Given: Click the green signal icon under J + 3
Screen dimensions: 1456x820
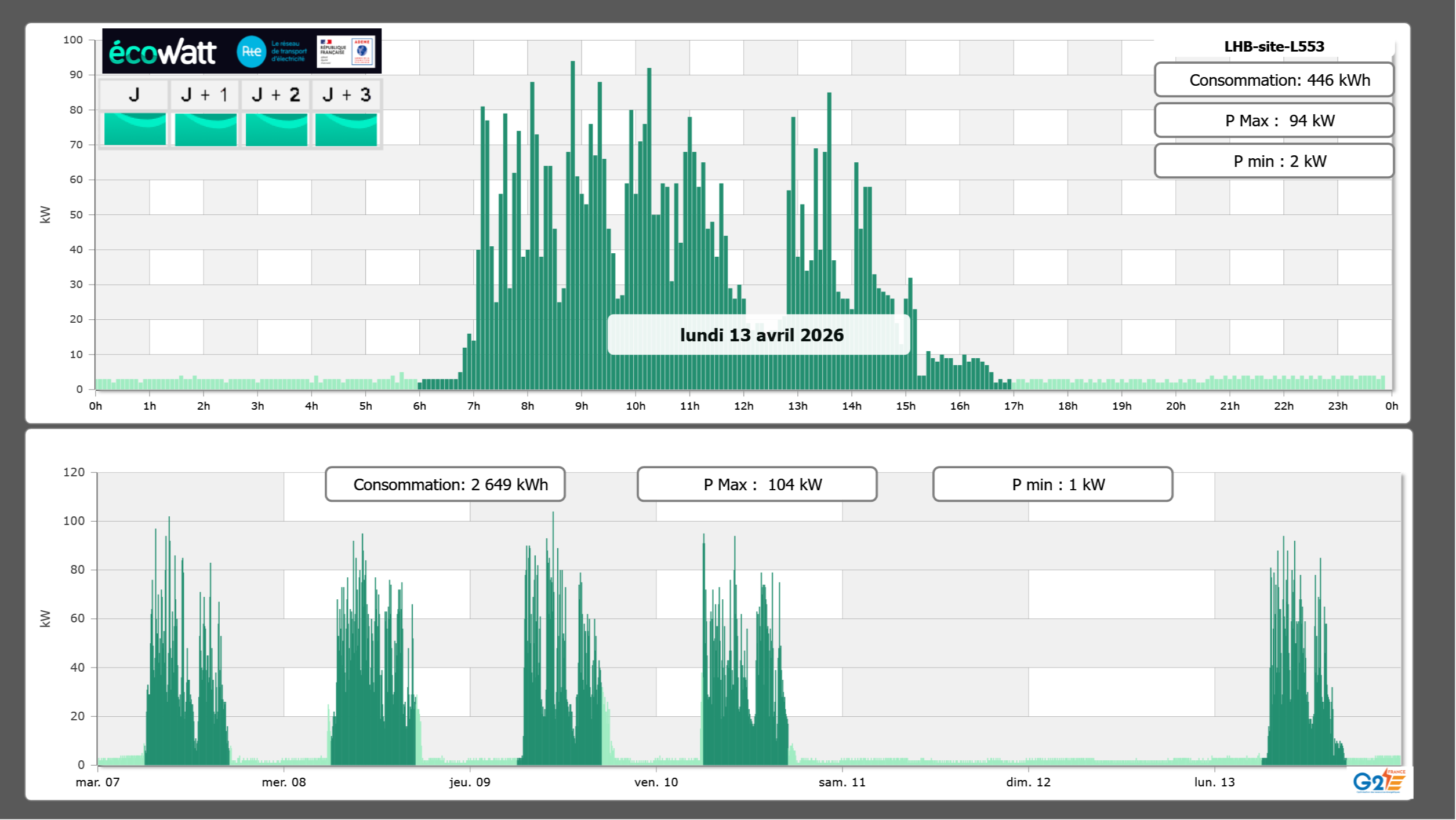Looking at the screenshot, I should click(346, 129).
